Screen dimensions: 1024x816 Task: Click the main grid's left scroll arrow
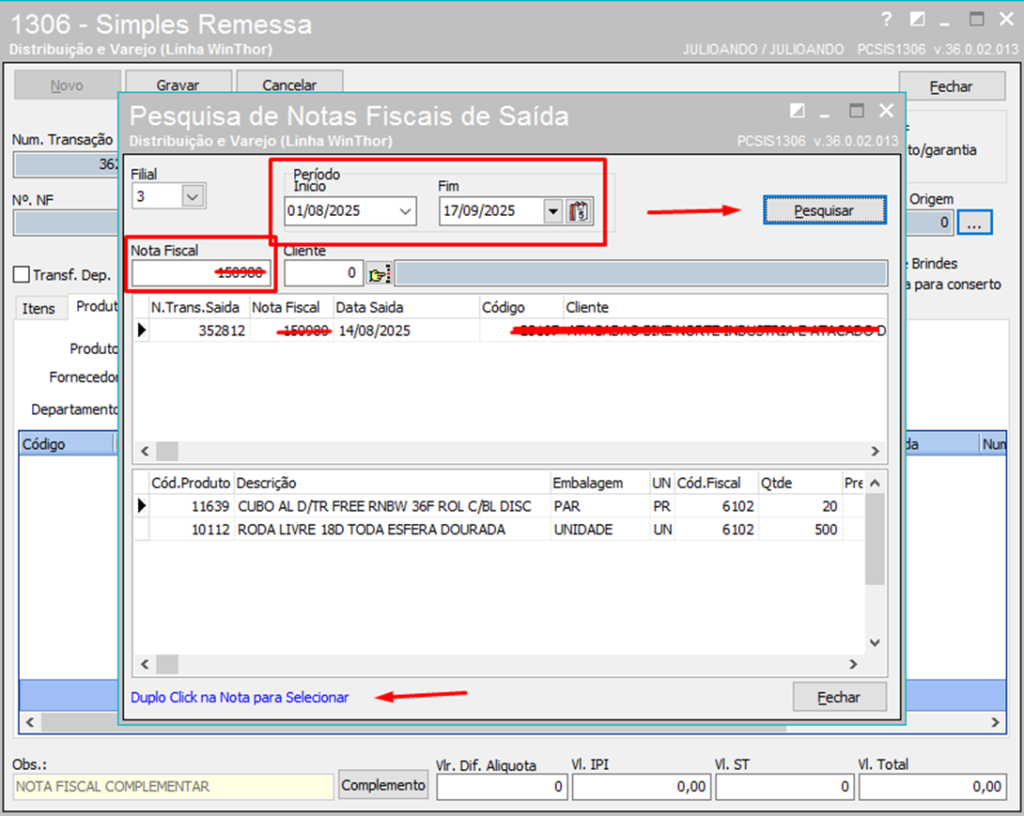click(29, 722)
